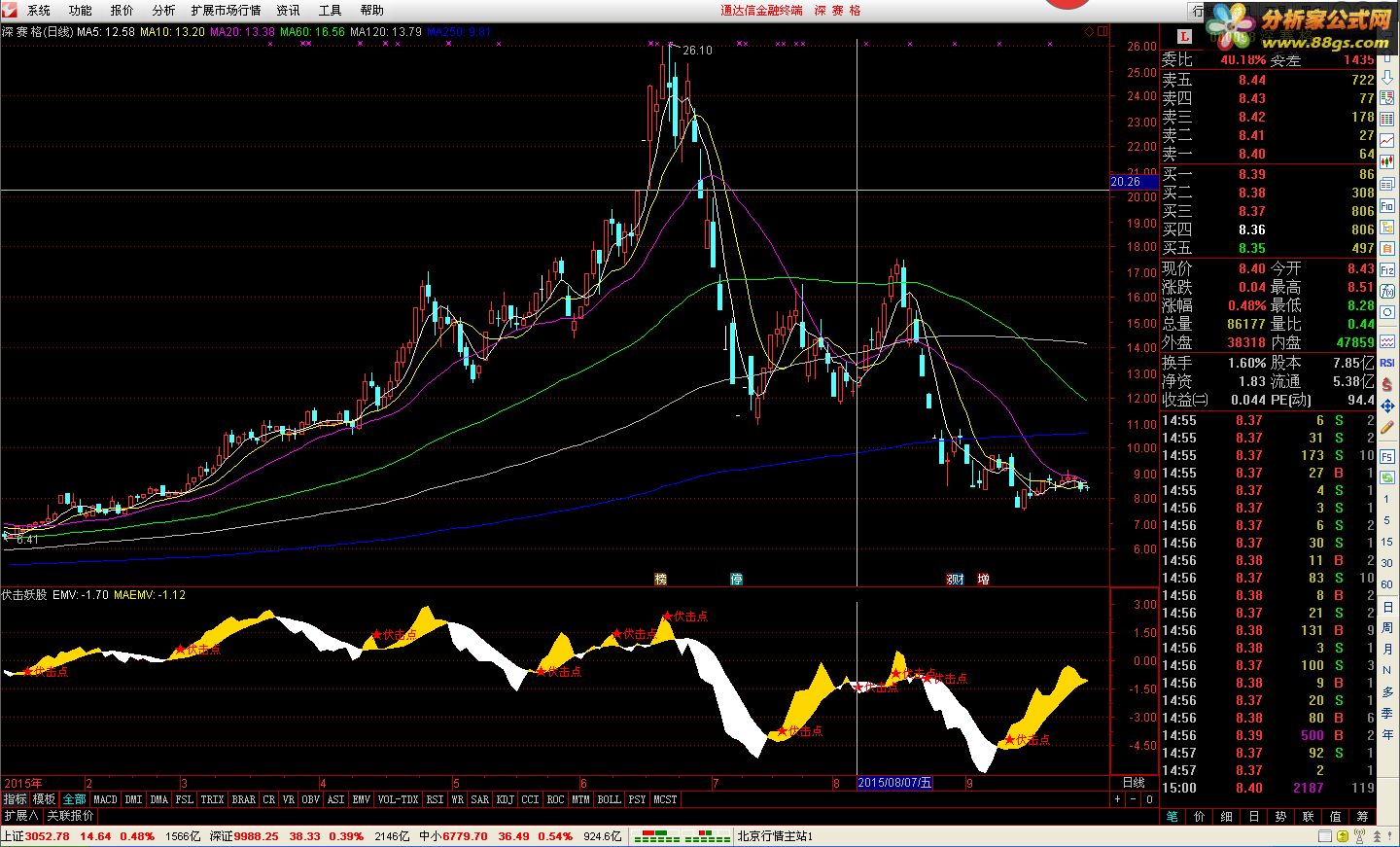Open the 日线 period selector
Screen dimensions: 1400x847
pos(1134,782)
